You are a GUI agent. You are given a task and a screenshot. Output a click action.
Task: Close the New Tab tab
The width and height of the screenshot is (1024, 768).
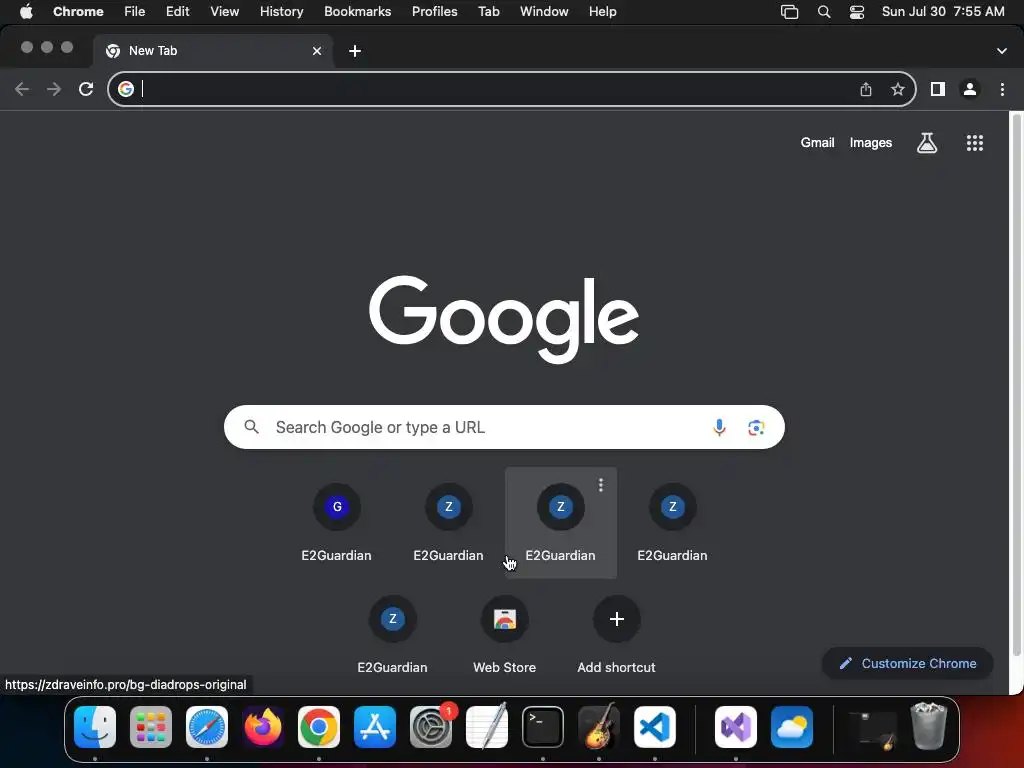pos(317,51)
